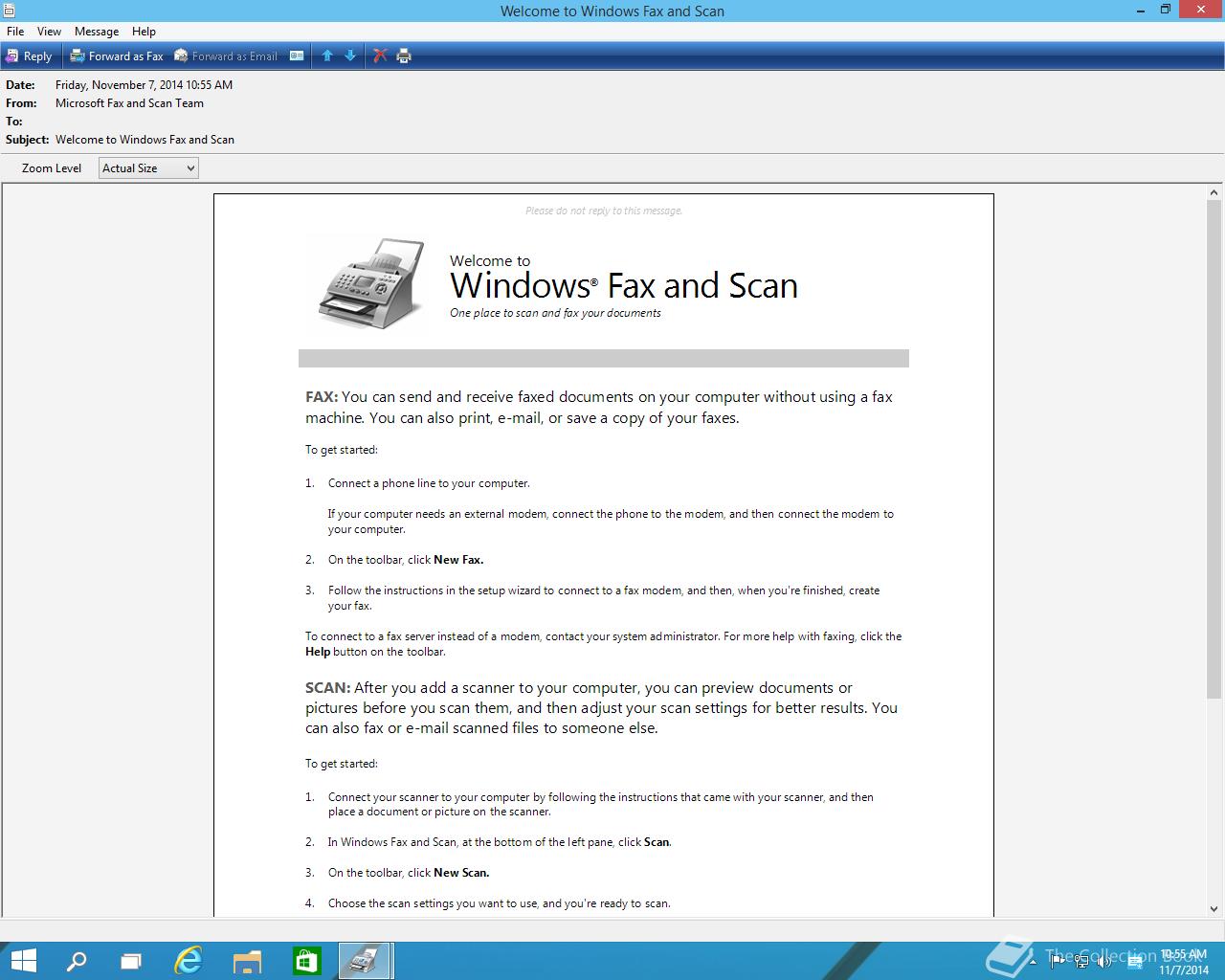The height and width of the screenshot is (980, 1225).
Task: Click "One place to scan and fax your documents"
Action: pos(555,313)
